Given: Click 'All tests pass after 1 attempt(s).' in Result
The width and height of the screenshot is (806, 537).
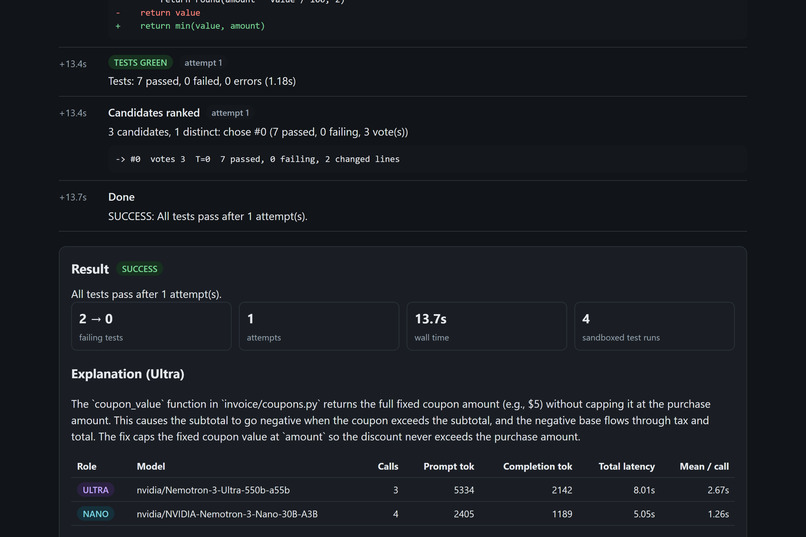Looking at the screenshot, I should 146,294.
